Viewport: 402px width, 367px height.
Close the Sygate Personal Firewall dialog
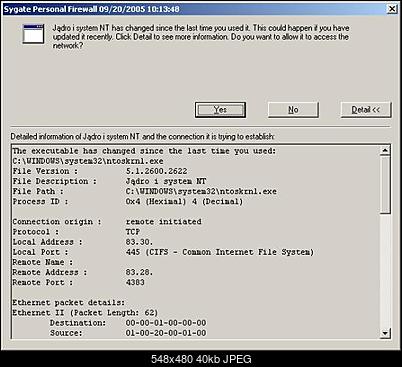(393, 9)
